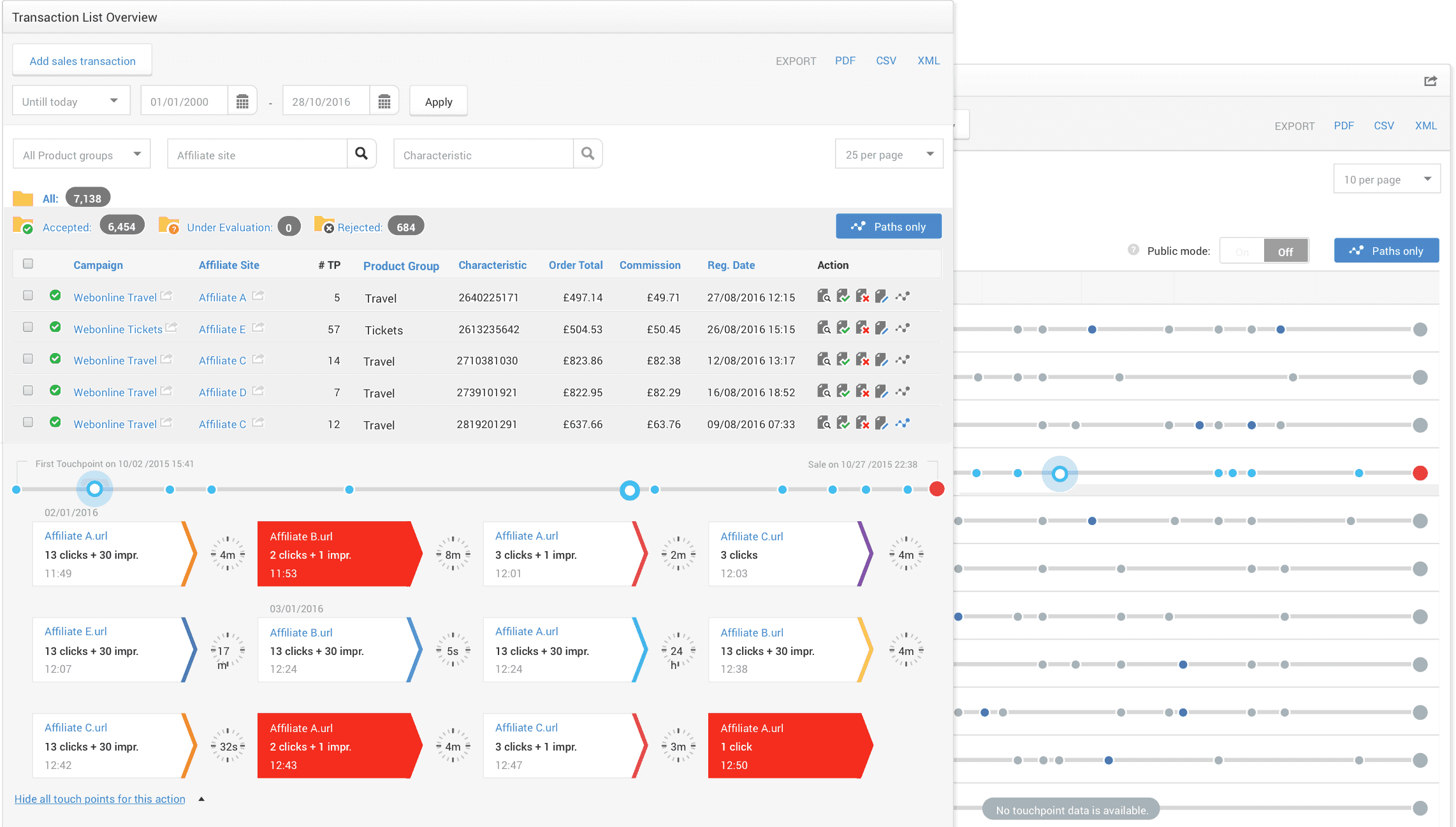Apply the selected date range

[439, 101]
